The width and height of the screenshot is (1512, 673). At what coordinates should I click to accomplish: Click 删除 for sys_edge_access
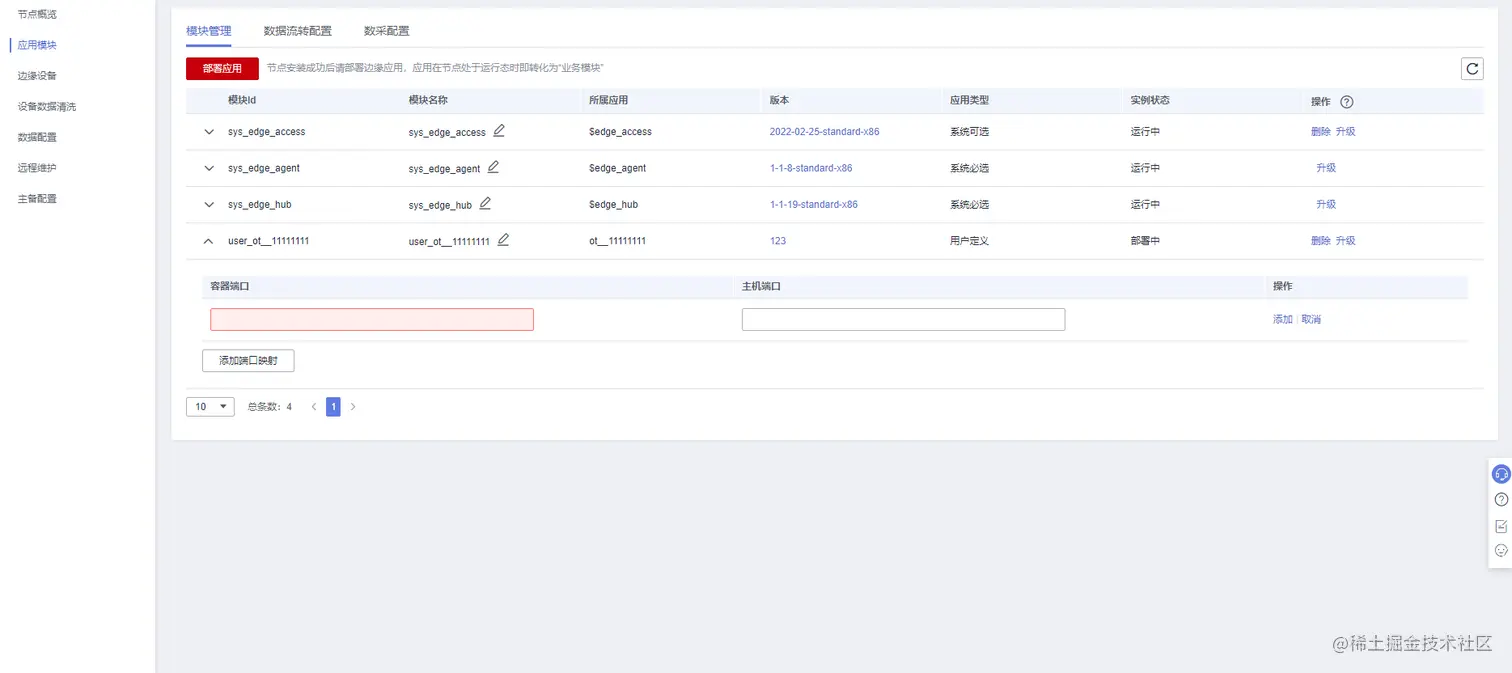point(1321,131)
